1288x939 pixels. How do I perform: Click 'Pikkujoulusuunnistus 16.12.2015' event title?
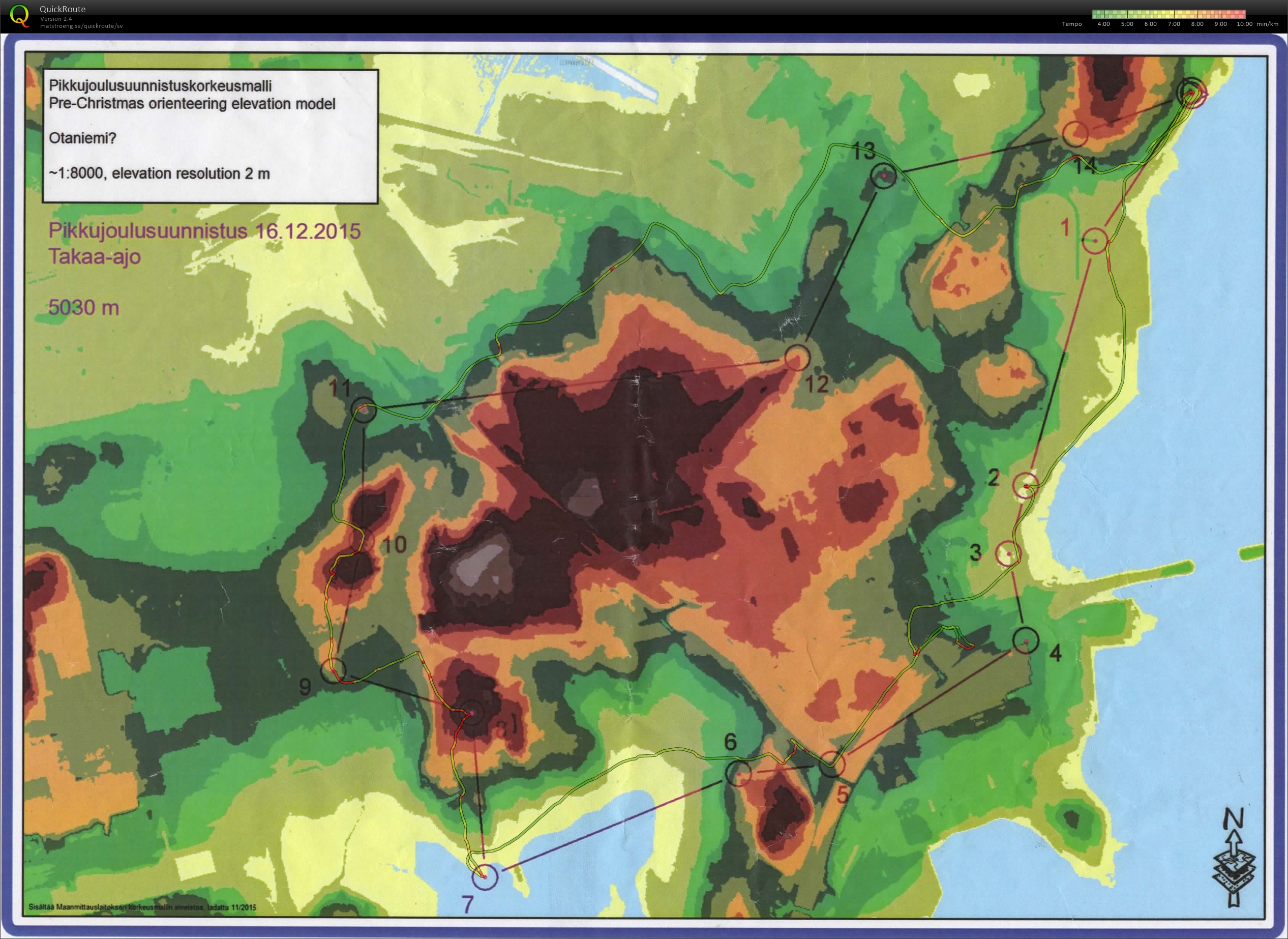(x=204, y=231)
